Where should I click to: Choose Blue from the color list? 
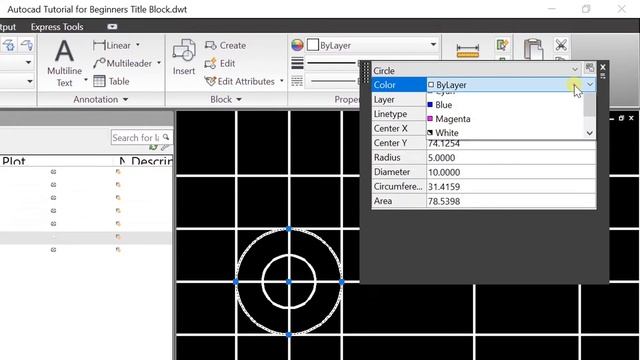click(505, 105)
